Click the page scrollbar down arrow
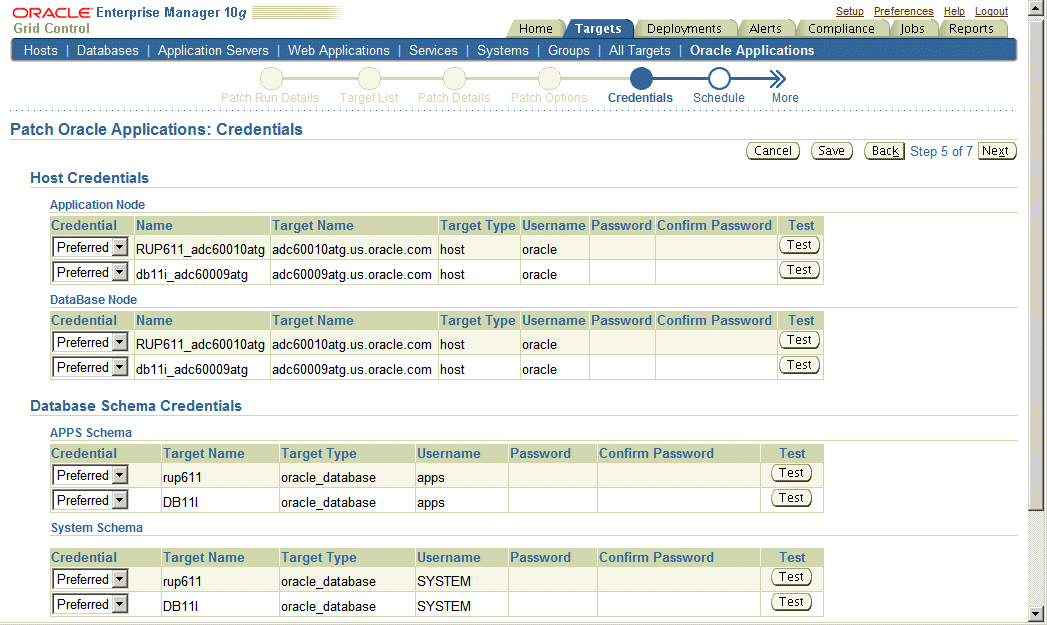Viewport: 1047px width, 625px height. [x=1036, y=614]
